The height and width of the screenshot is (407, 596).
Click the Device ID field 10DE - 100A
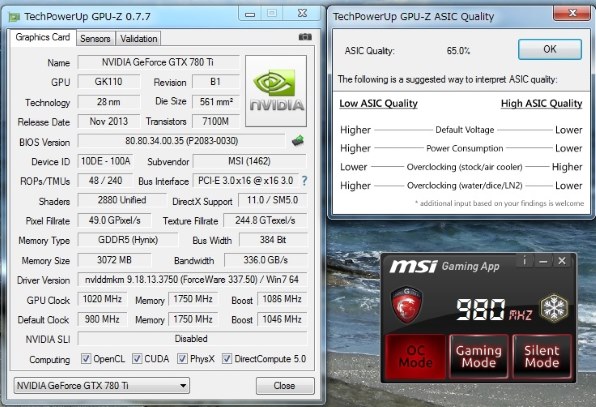click(105, 161)
